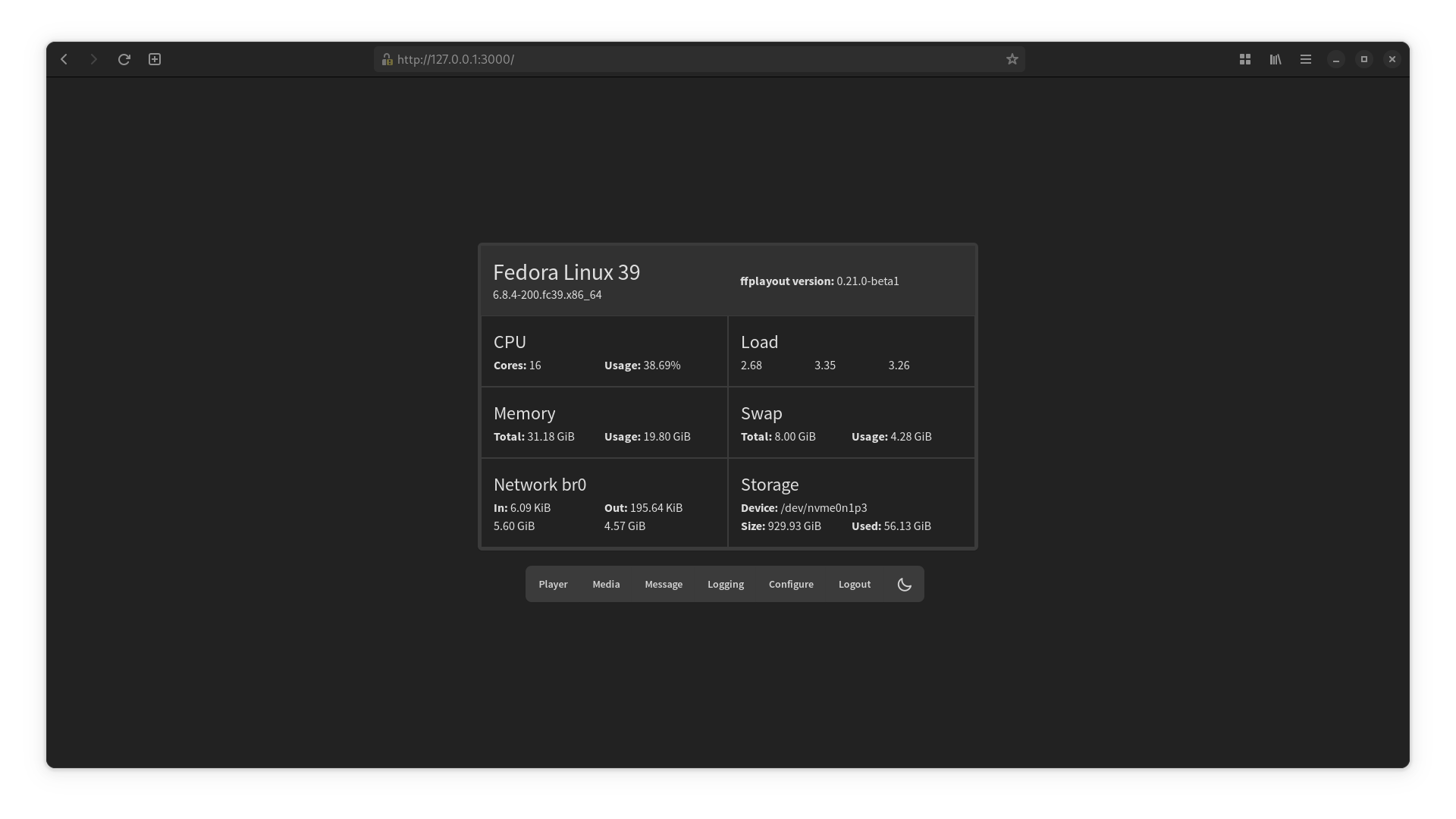The width and height of the screenshot is (1456, 819).
Task: Bookmark this page with the star icon
Action: 1012,59
